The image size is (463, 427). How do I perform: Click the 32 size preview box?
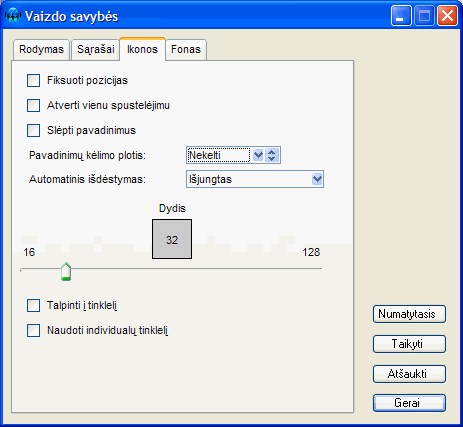tap(172, 239)
